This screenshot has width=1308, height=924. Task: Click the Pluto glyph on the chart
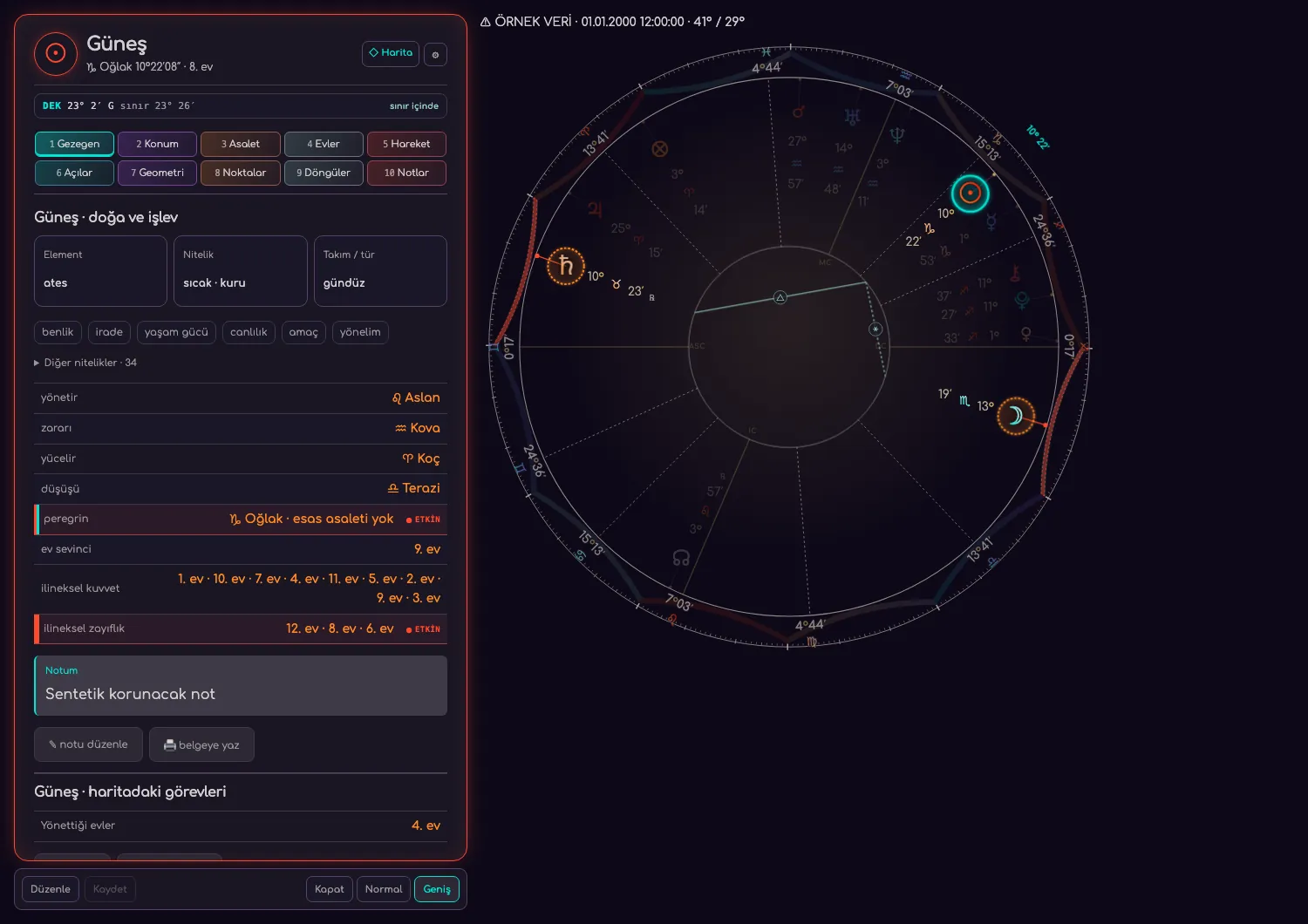(1022, 301)
